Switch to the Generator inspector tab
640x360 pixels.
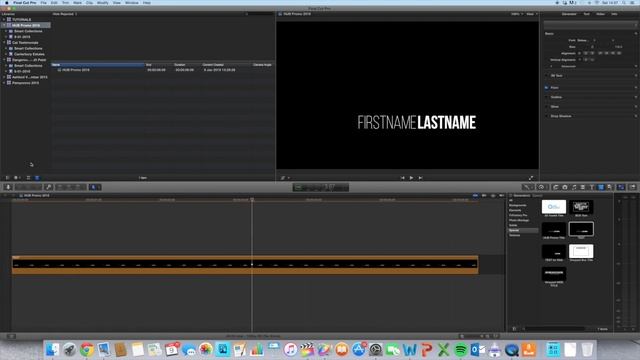(x=569, y=14)
